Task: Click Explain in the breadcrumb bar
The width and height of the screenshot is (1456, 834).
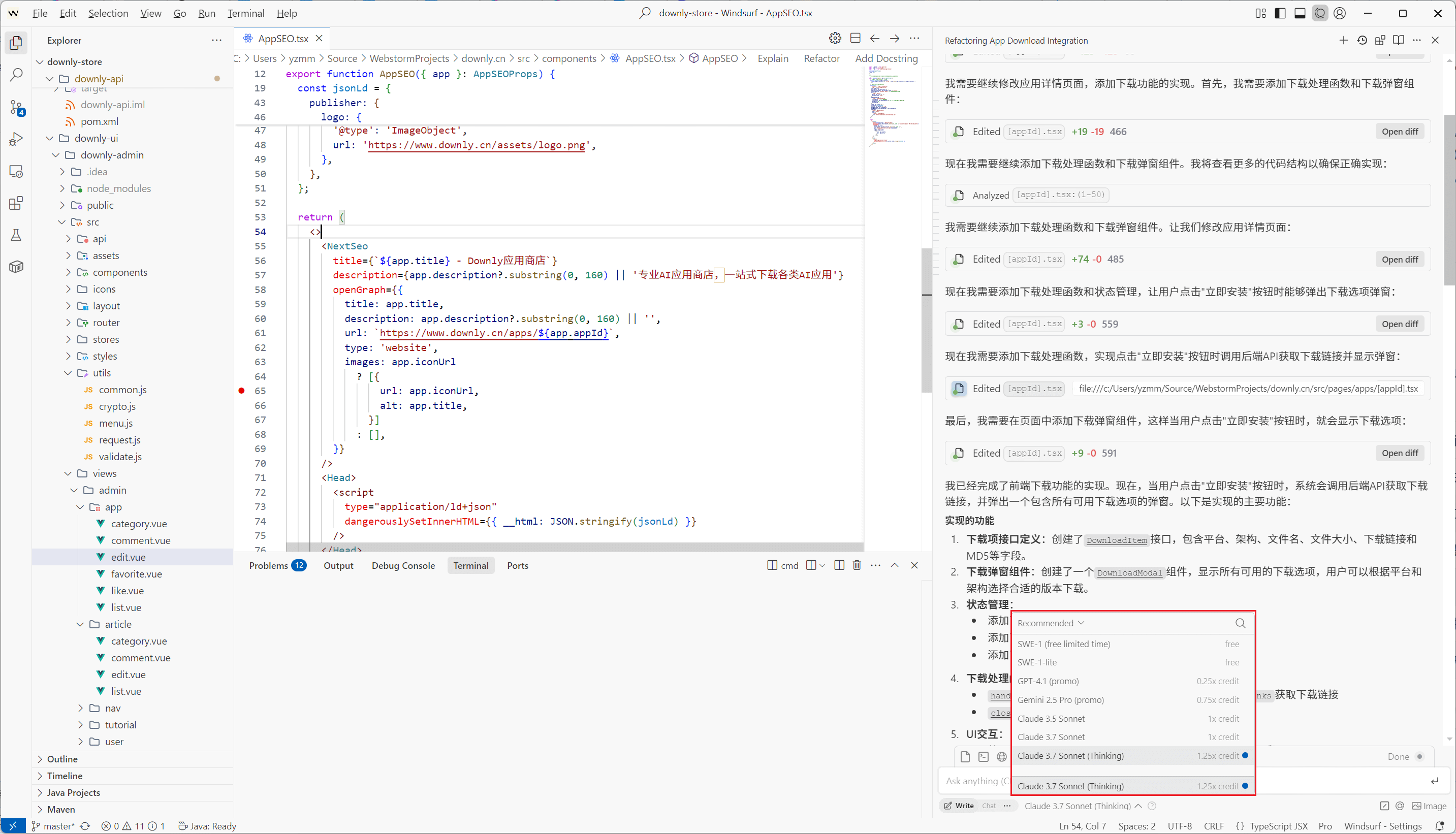Action: (x=773, y=58)
